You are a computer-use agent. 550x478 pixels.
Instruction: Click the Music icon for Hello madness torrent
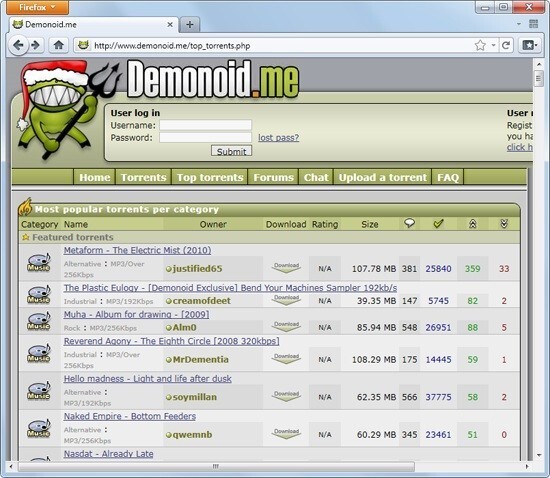coord(39,391)
